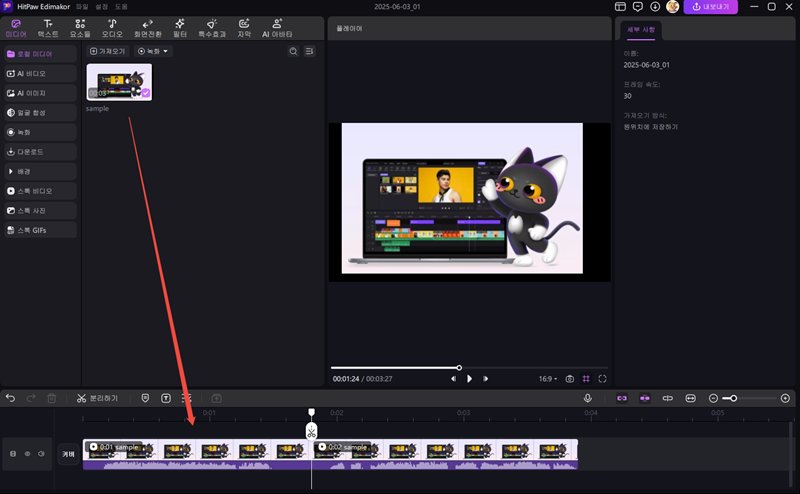This screenshot has height=494, width=800.
Task: Open the AI 아바타 tab
Action: (277, 29)
